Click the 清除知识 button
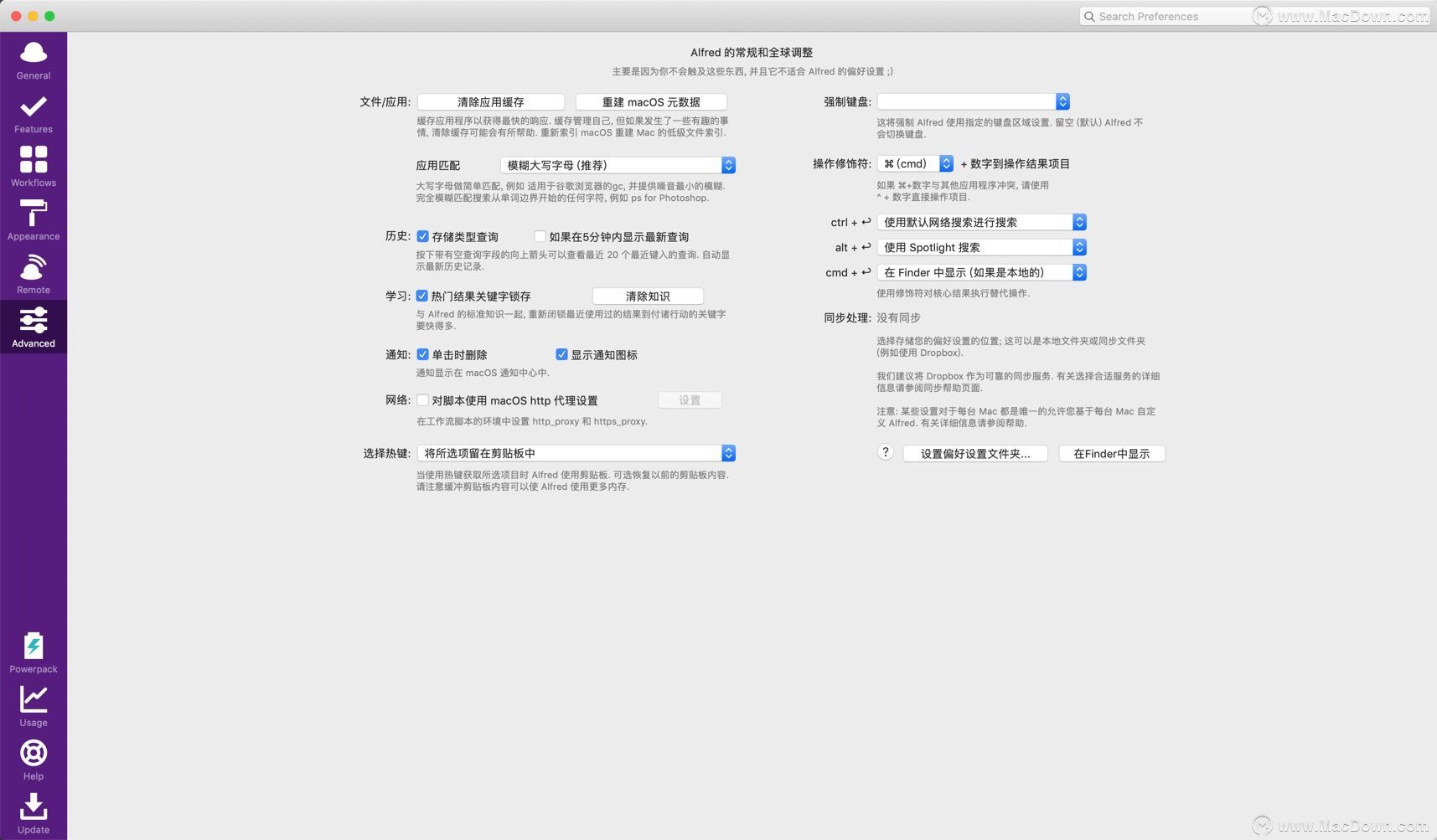Image resolution: width=1437 pixels, height=840 pixels. coord(647,296)
